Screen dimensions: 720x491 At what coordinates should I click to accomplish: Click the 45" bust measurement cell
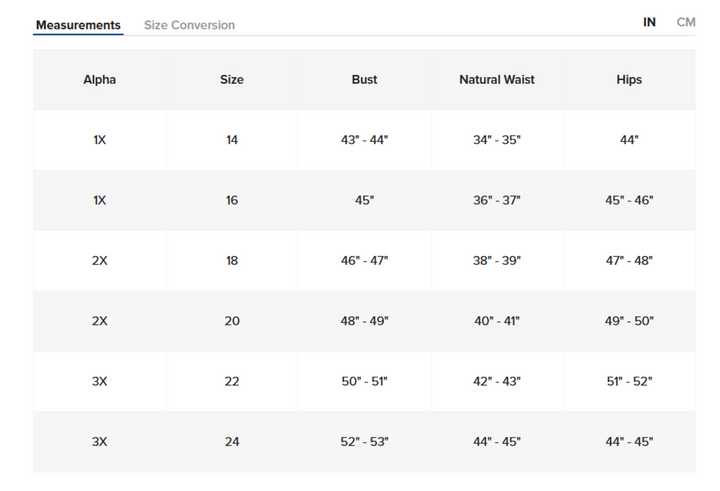364,200
